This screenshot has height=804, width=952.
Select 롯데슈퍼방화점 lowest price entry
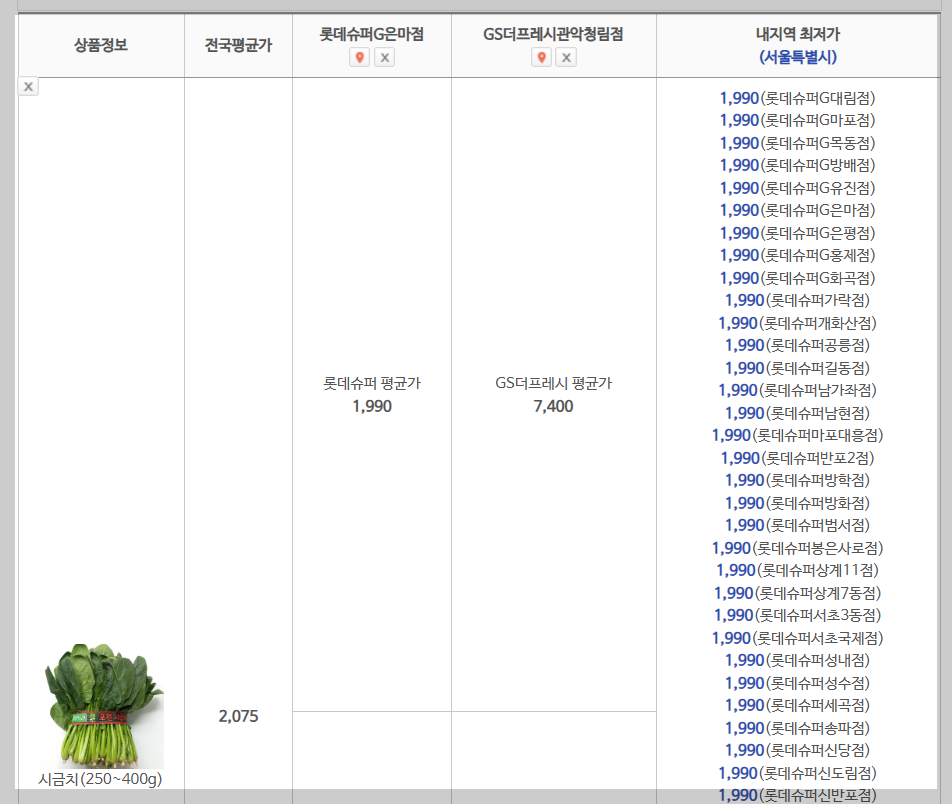pyautogui.click(x=798, y=503)
